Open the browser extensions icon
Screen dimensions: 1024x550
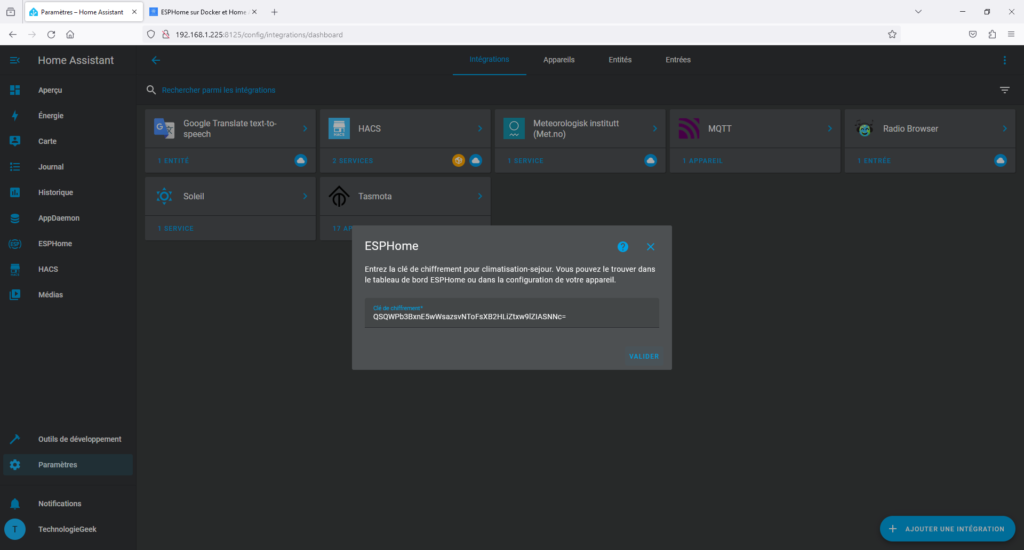click(x=992, y=35)
